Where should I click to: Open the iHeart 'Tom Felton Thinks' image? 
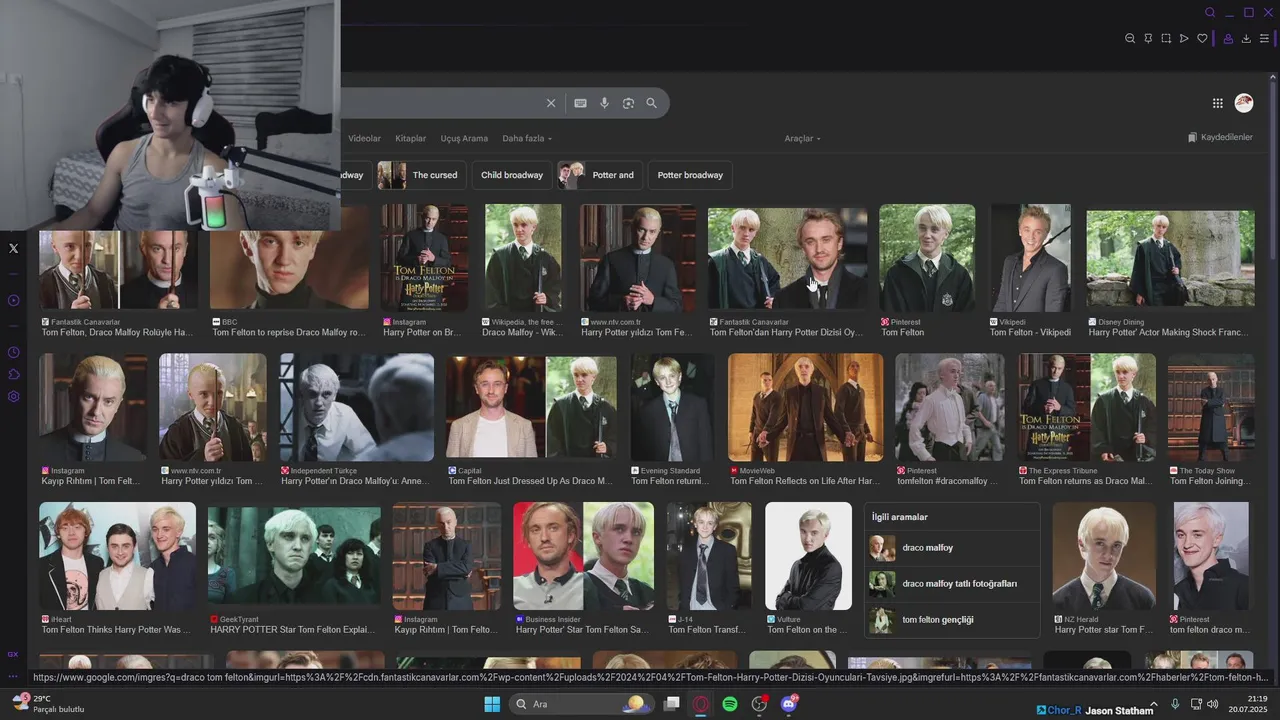[x=117, y=556]
